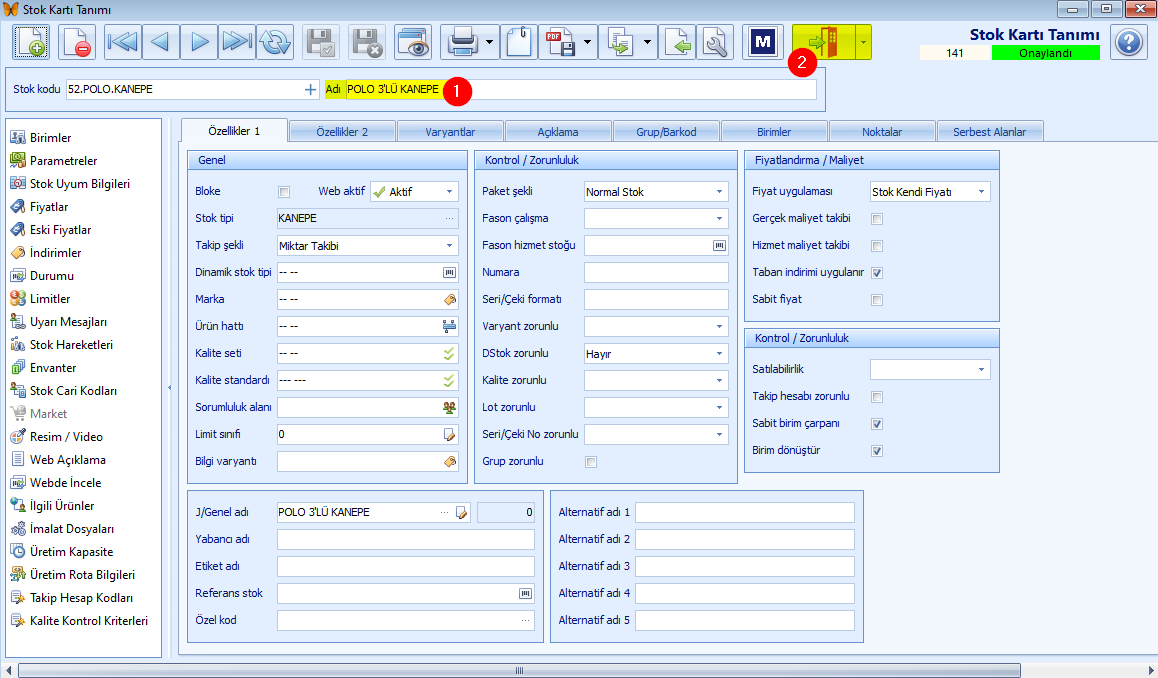Toggle the Bloke checkbox
Image resolution: width=1158 pixels, height=678 pixels.
pos(284,192)
